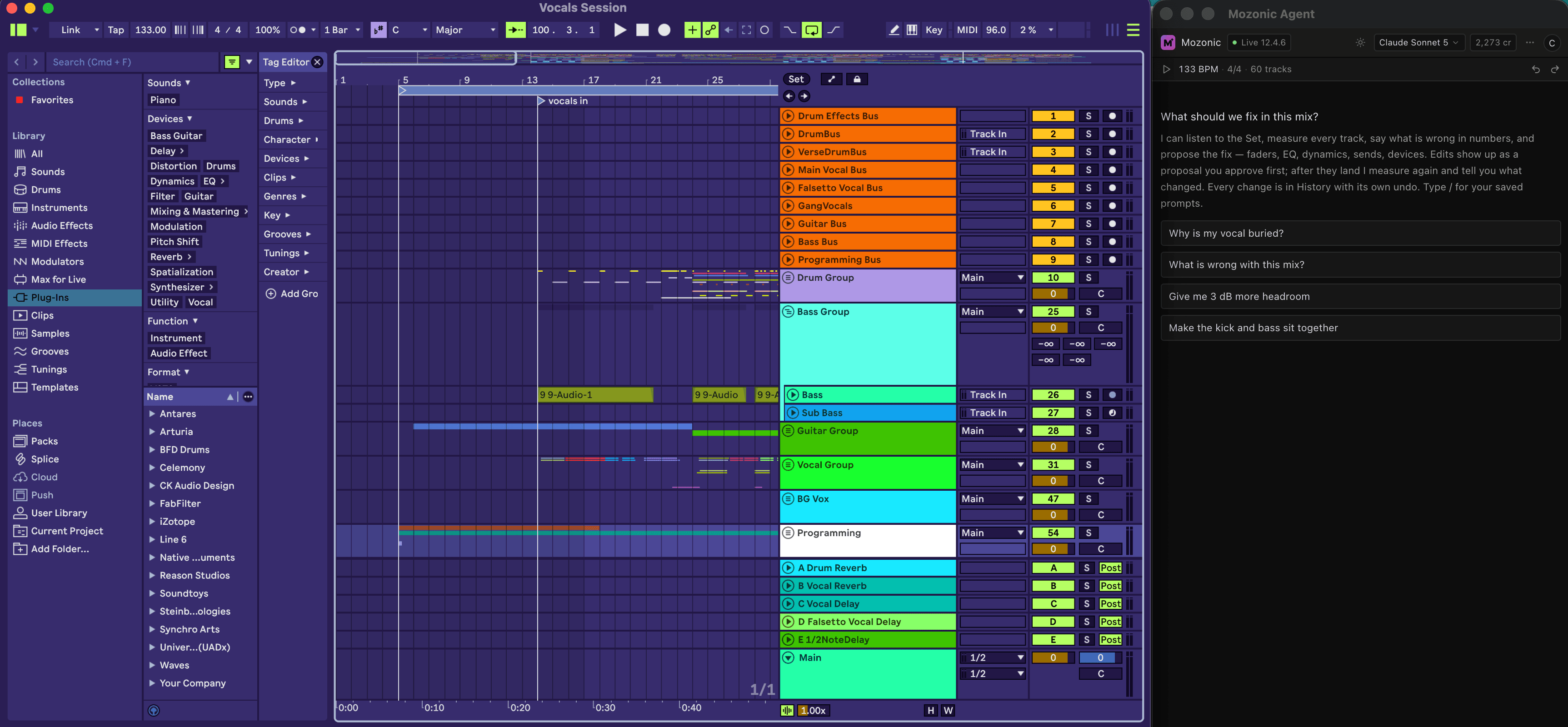This screenshot has height=727, width=1568.
Task: Click the Tap tempo button
Action: (x=115, y=30)
